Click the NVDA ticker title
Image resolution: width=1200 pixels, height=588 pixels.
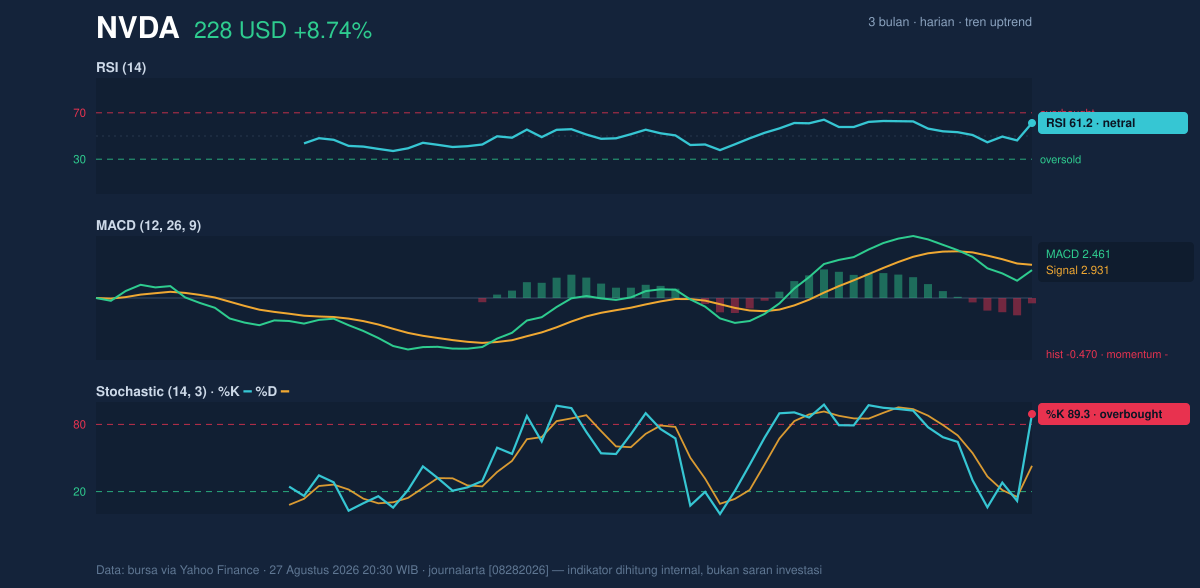[137, 29]
